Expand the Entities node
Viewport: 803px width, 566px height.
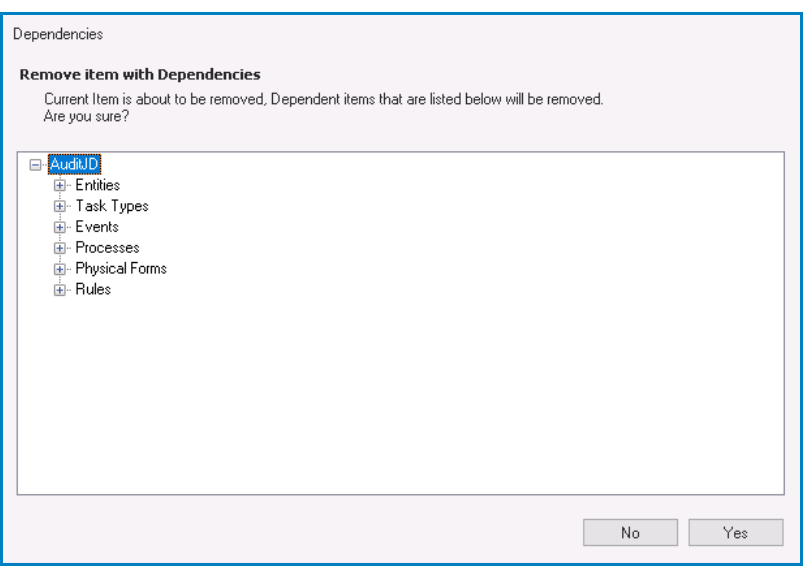(x=60, y=186)
